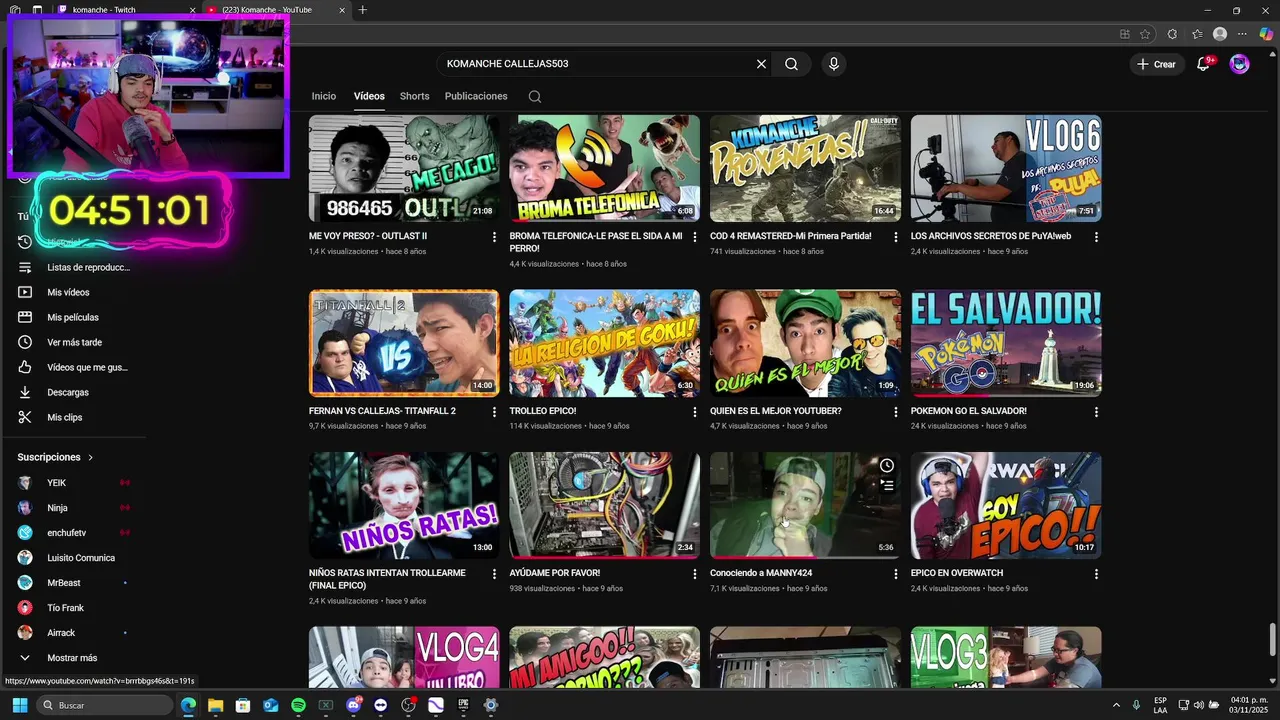Switch to the Inicio channel tab
Image resolution: width=1280 pixels, height=720 pixels.
coord(324,96)
